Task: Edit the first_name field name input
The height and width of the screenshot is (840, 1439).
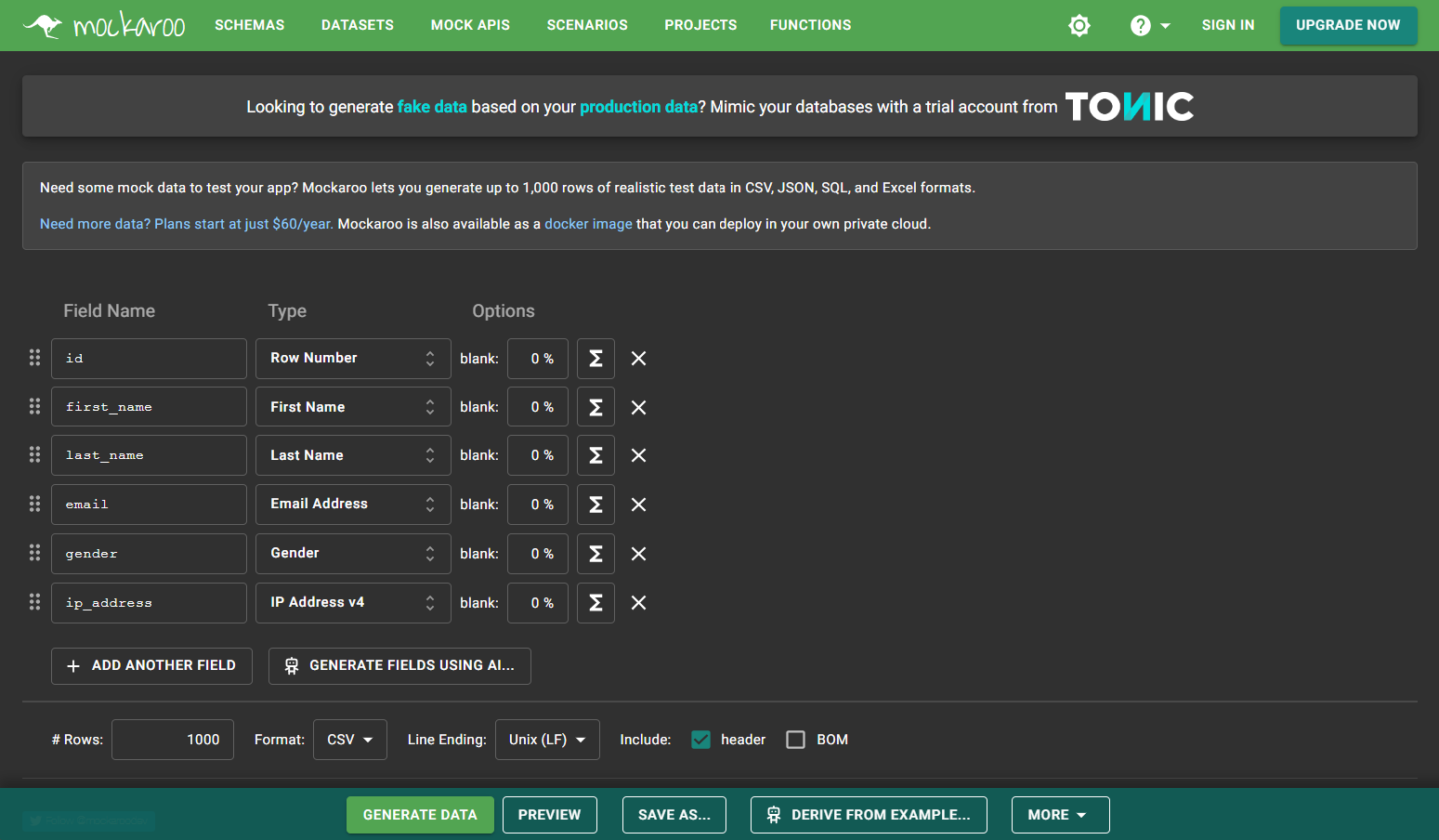Action: pyautogui.click(x=149, y=407)
